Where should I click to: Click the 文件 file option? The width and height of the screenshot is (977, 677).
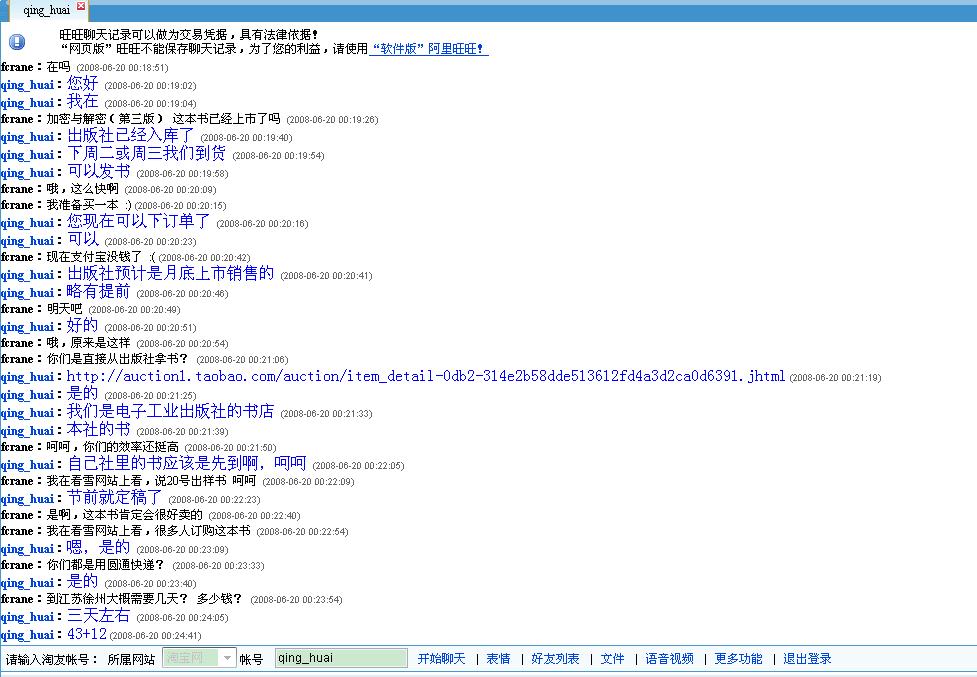point(612,658)
